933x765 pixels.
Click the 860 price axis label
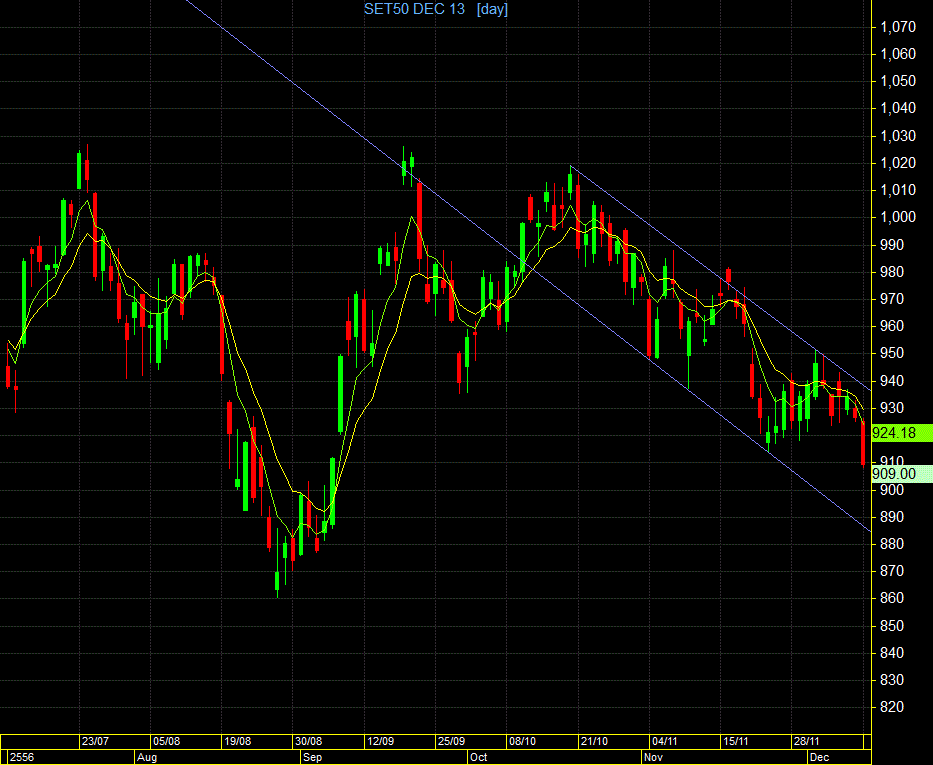892,598
